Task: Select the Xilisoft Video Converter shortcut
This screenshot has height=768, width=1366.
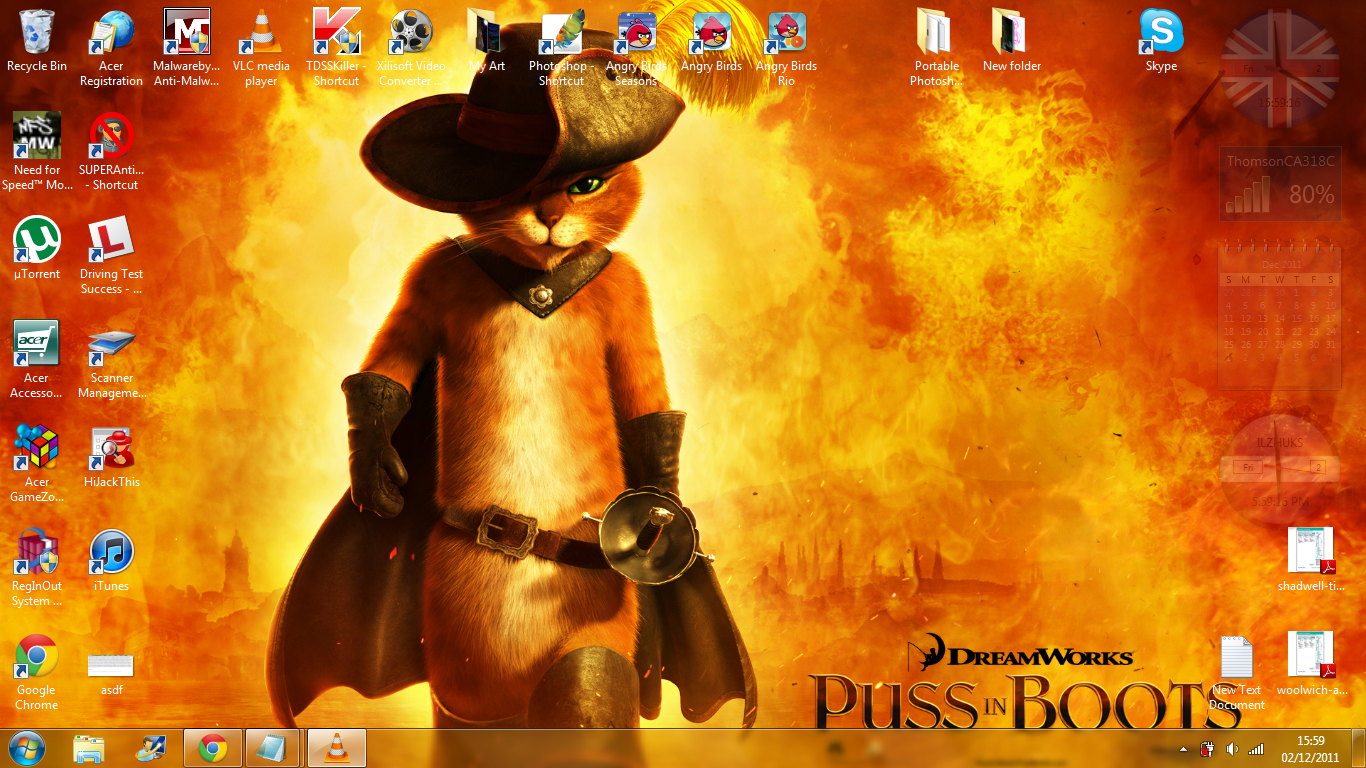Action: point(411,33)
